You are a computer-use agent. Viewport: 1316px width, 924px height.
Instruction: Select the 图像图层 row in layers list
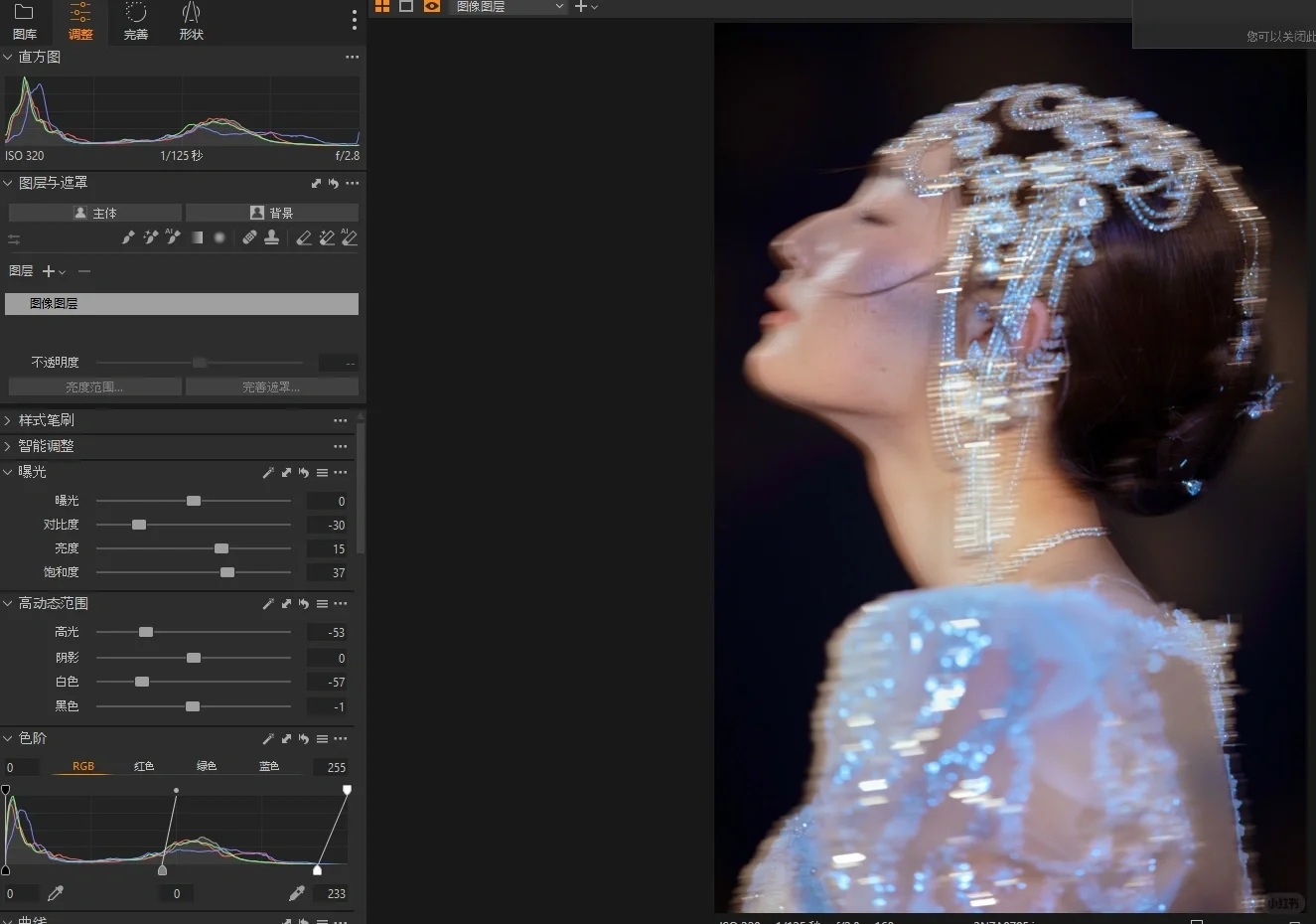[182, 304]
